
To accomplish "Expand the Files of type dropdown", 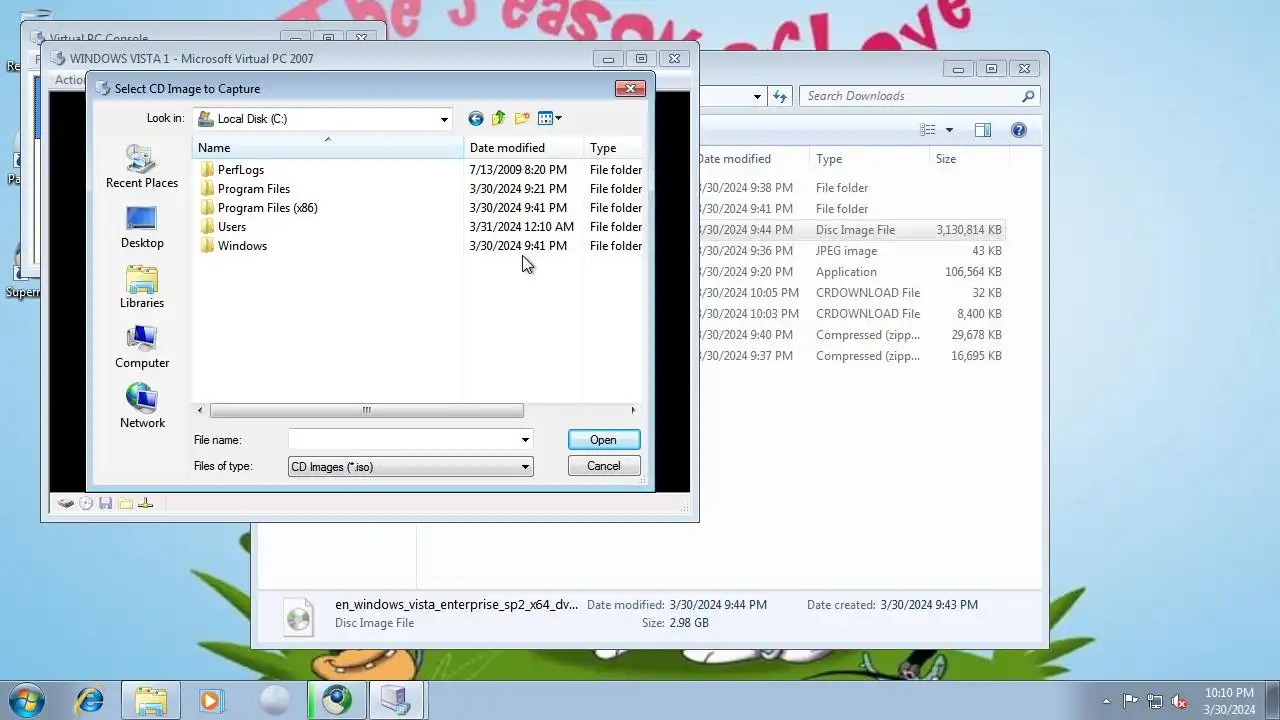I will (525, 467).
